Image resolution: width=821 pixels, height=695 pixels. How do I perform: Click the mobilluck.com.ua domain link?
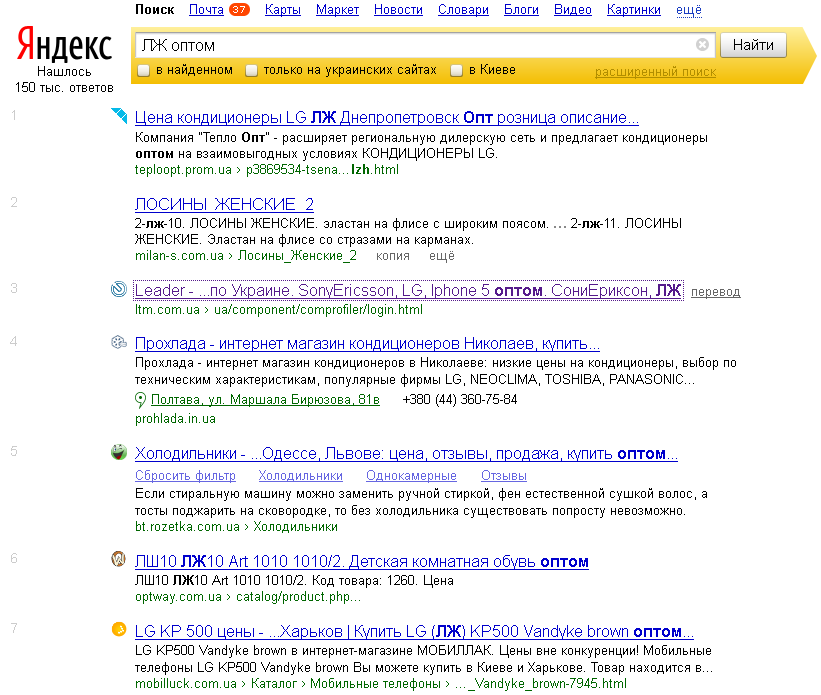click(186, 683)
